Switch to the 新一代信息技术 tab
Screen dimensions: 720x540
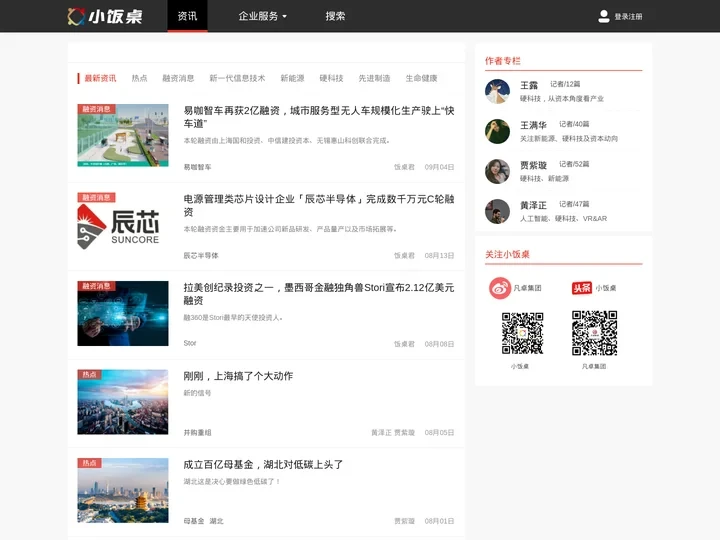click(x=237, y=78)
